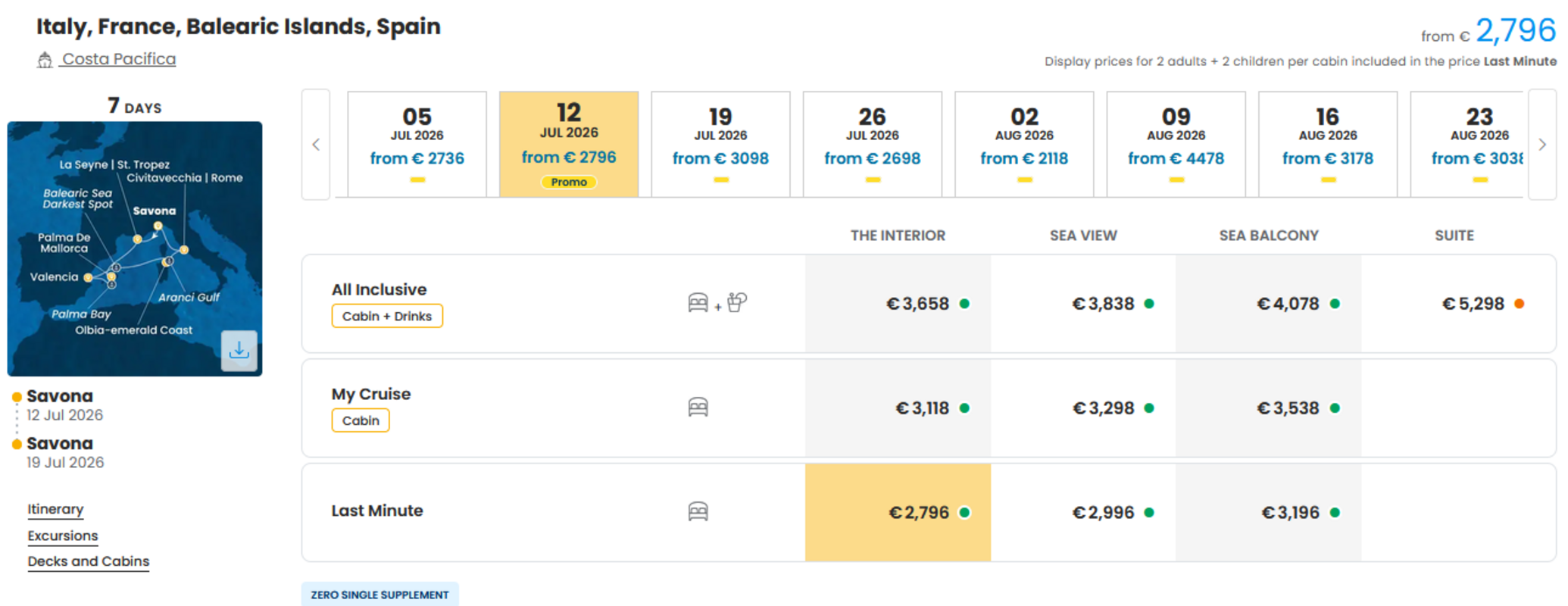This screenshot has width=1568, height=606.
Task: Click the Cabin tag under My Cruise
Action: (361, 420)
